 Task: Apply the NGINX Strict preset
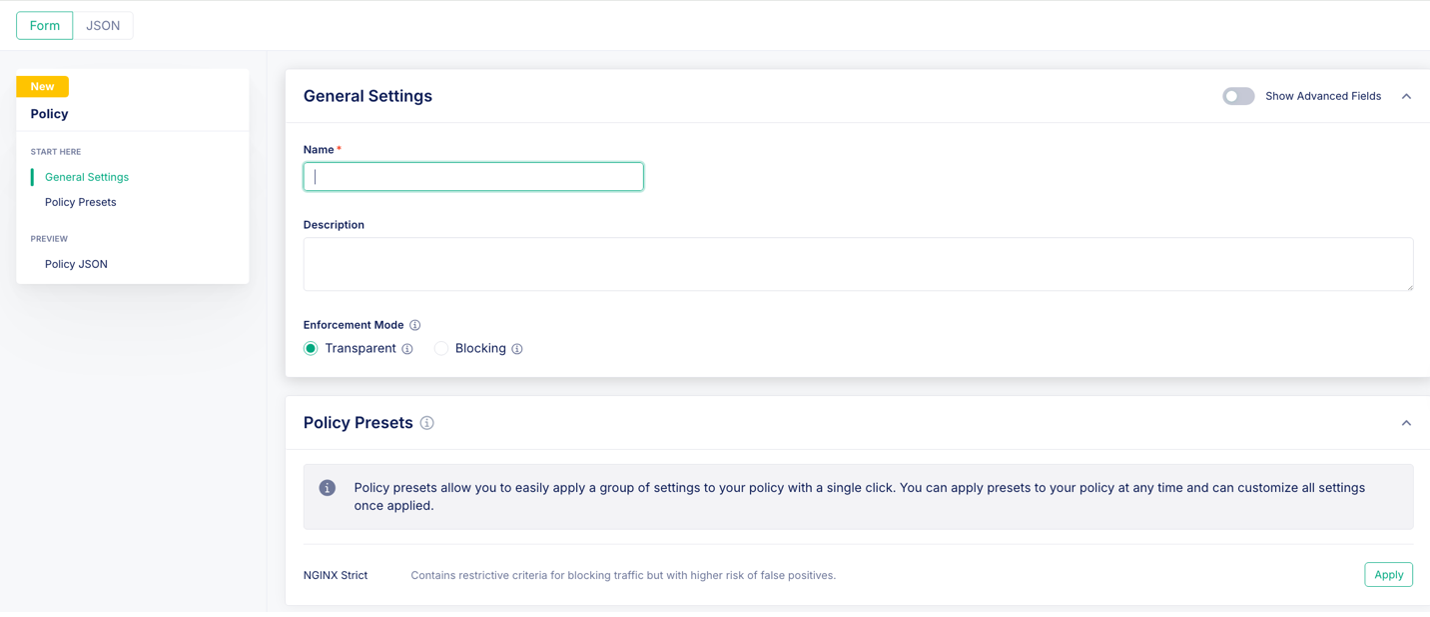pos(1388,575)
